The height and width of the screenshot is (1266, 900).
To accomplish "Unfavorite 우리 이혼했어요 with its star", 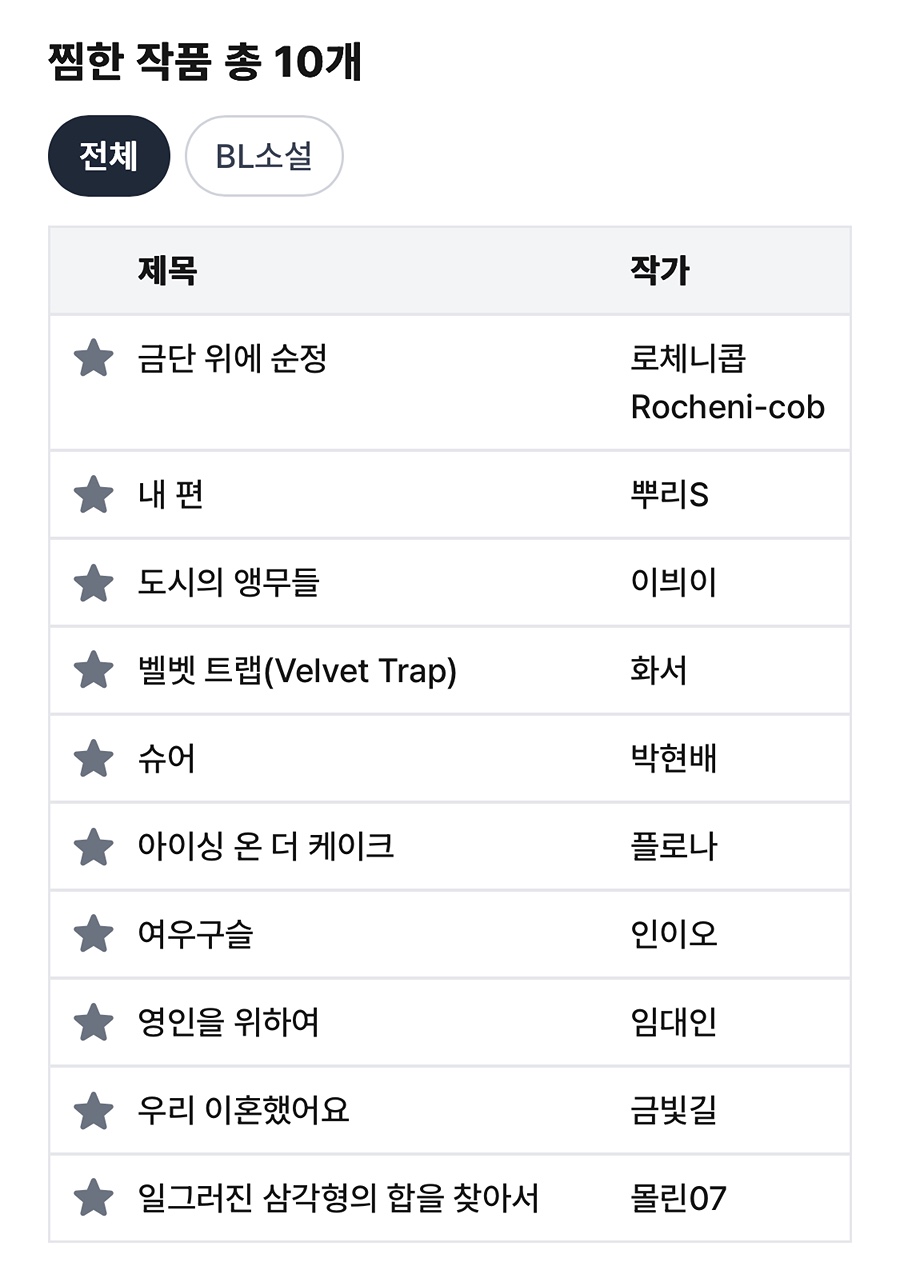I will pyautogui.click(x=93, y=1110).
